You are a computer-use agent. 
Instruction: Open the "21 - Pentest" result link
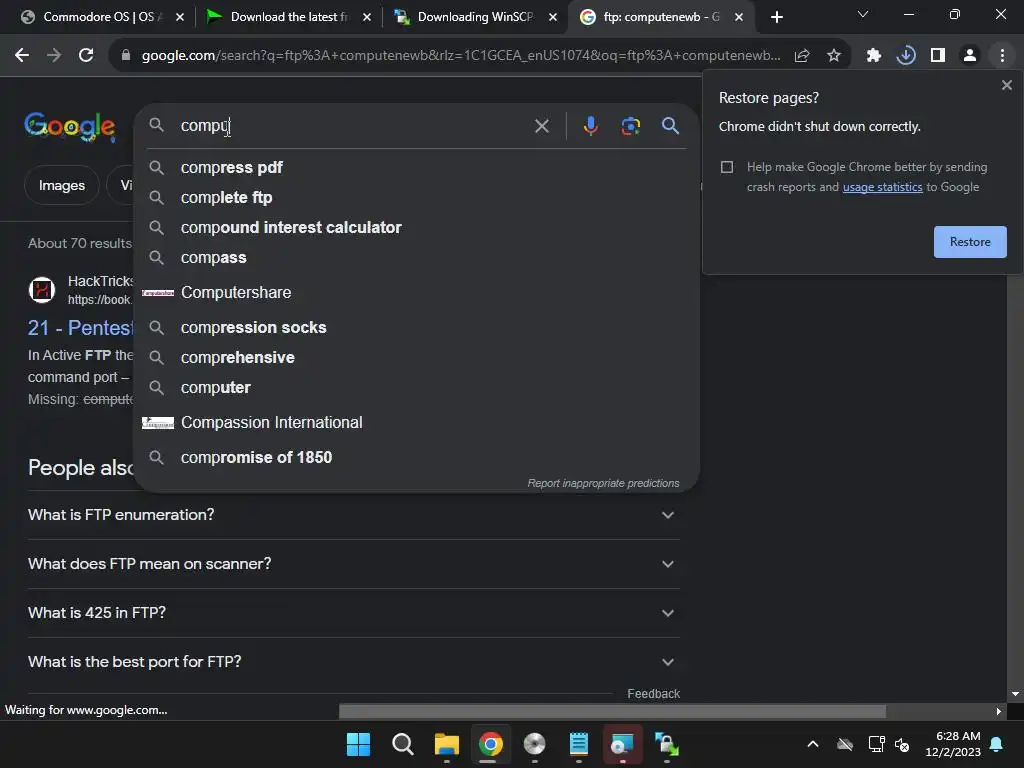[x=80, y=327]
